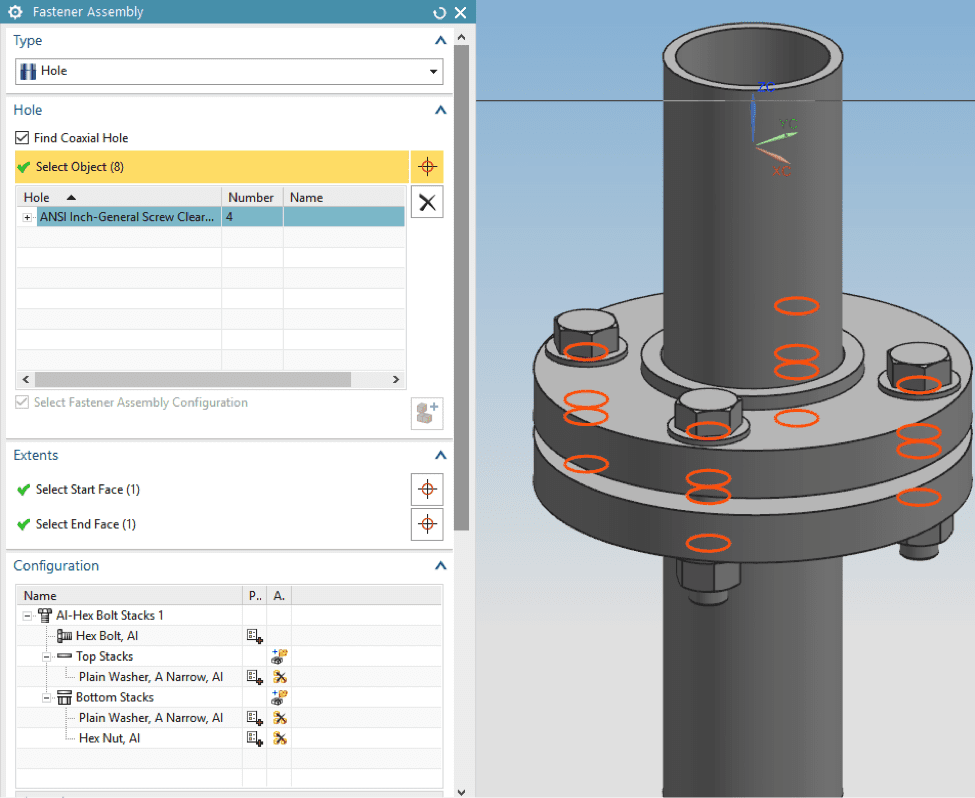Screen dimensions: 975x798
Task: Click the Select Object crosshair icon
Action: (x=427, y=167)
